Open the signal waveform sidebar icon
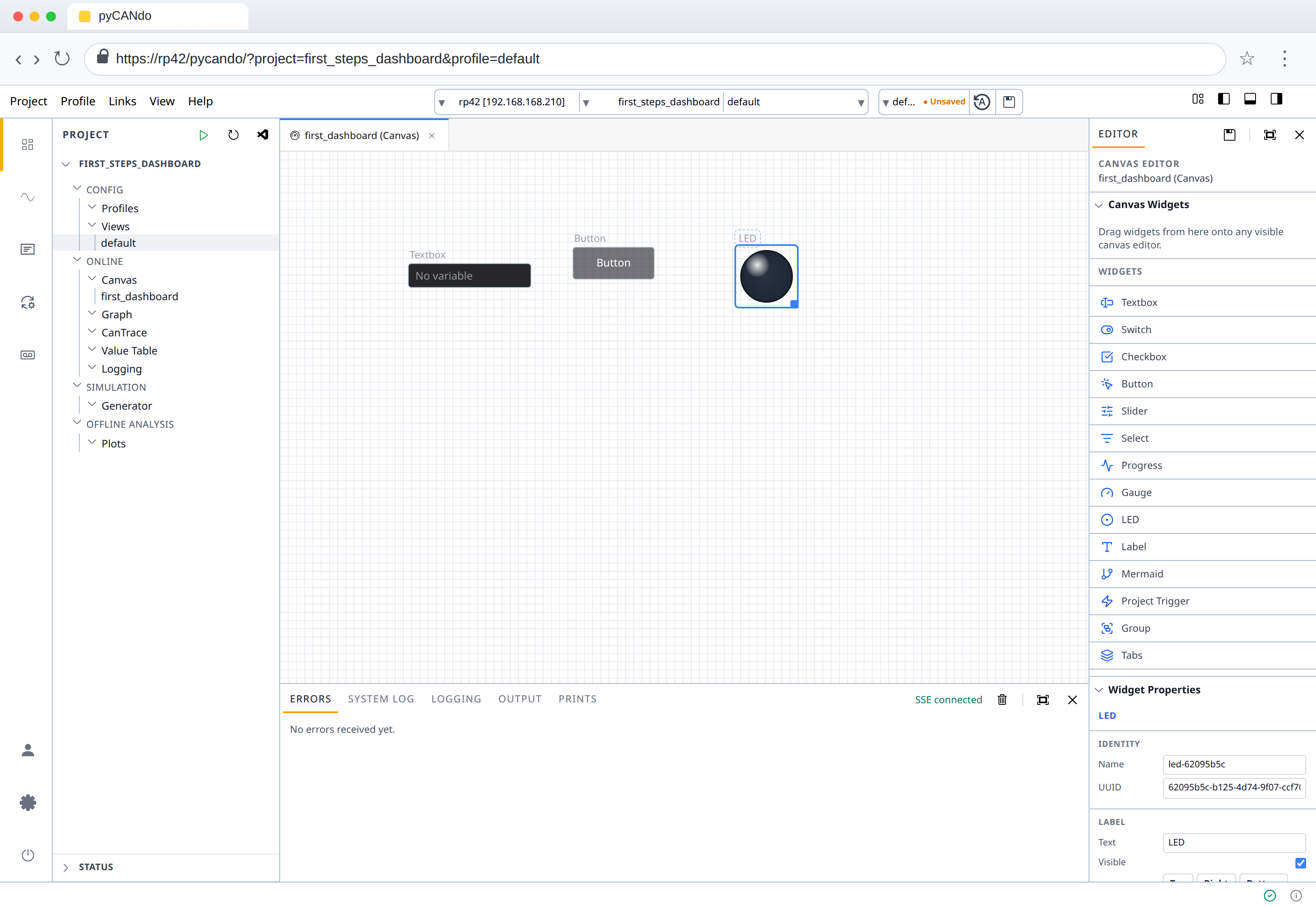This screenshot has width=1316, height=908. pyautogui.click(x=27, y=197)
